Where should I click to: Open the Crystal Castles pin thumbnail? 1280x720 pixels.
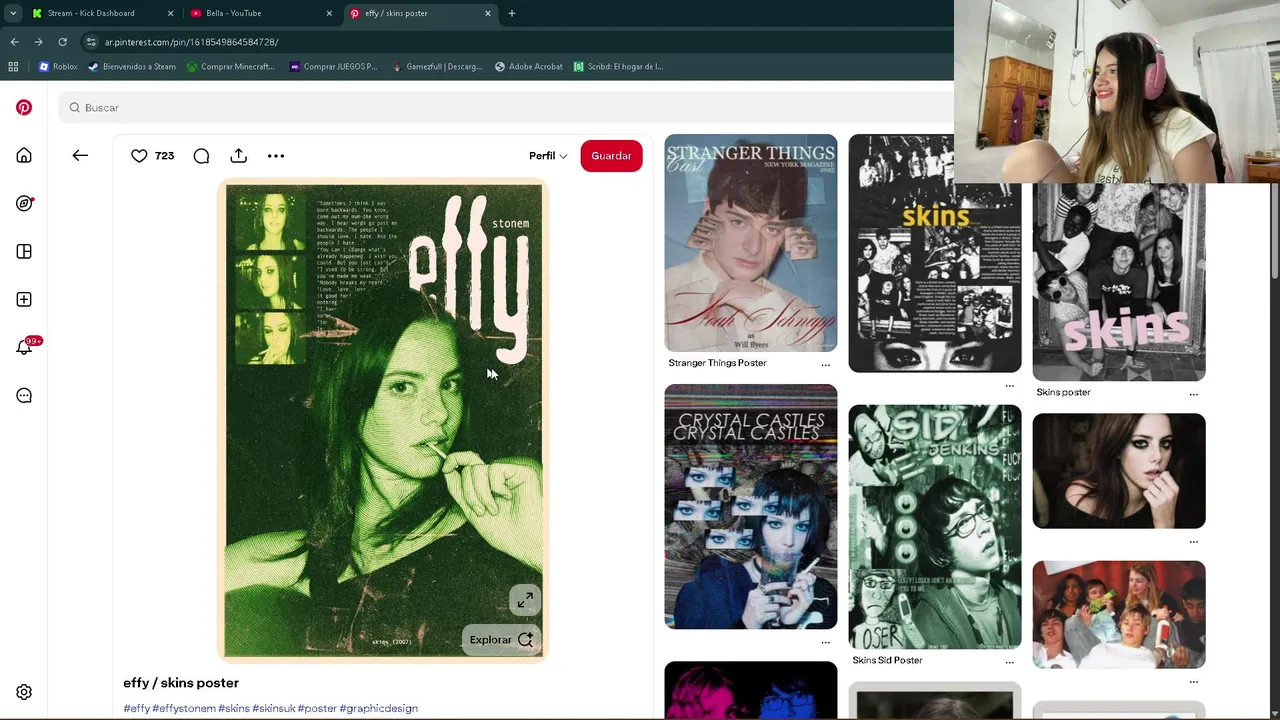[750, 506]
